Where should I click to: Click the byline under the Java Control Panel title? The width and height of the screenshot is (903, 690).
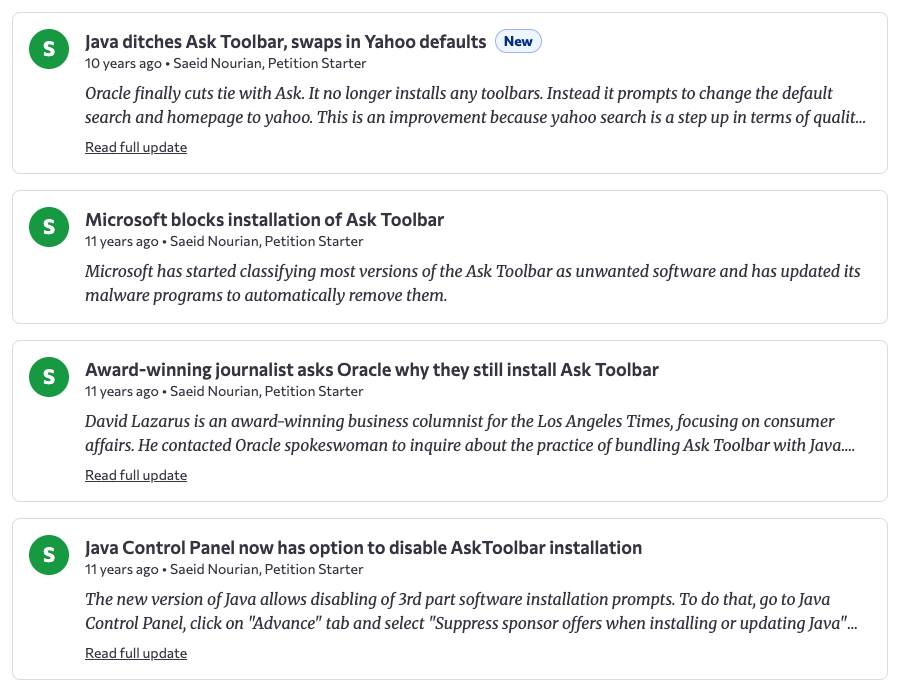(x=224, y=570)
